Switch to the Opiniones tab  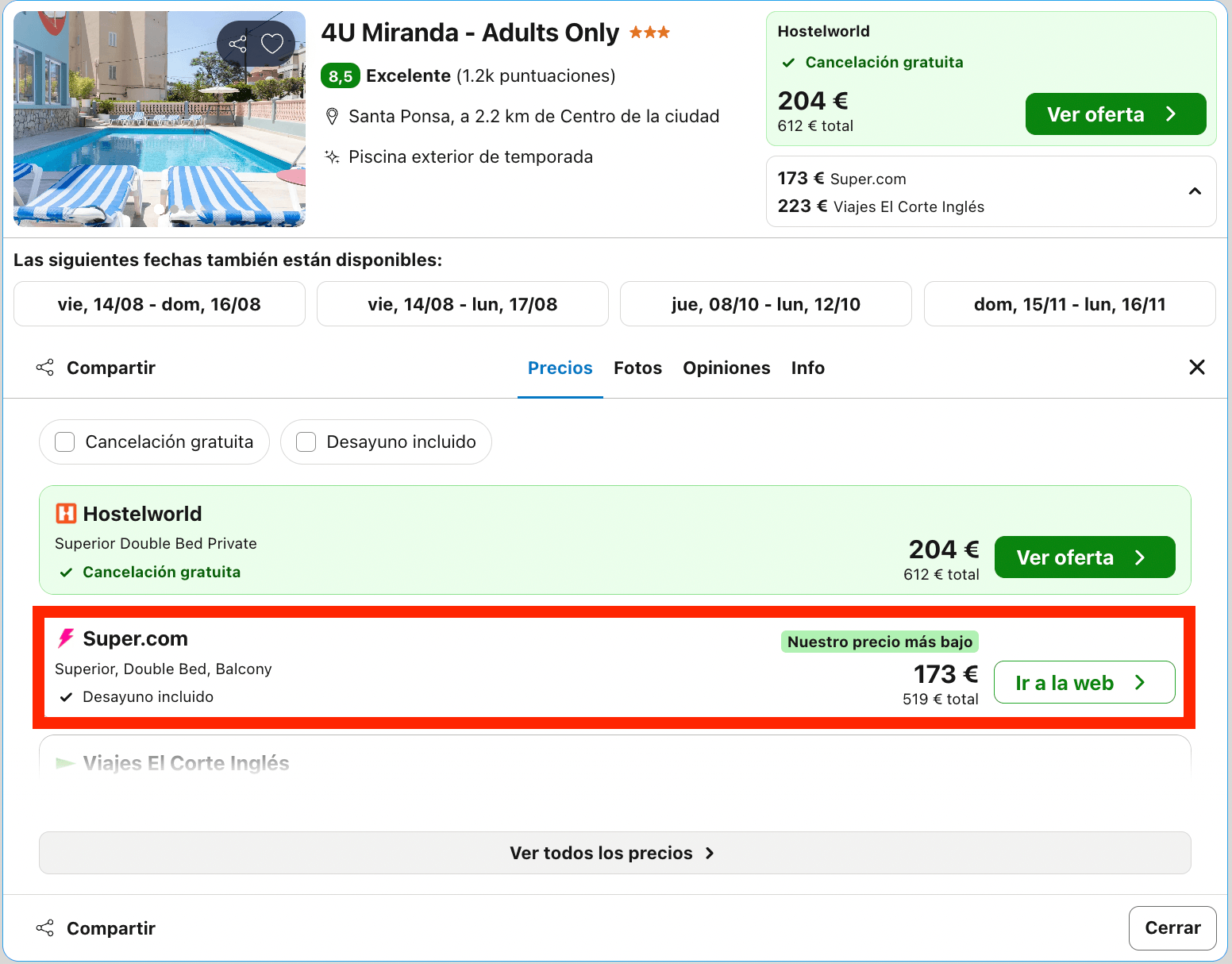coord(726,368)
